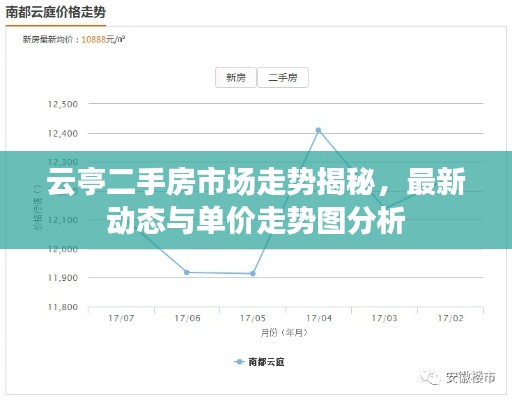The height and width of the screenshot is (400, 512).
Task: Select the 17/03 axis label
Action: [x=385, y=318]
